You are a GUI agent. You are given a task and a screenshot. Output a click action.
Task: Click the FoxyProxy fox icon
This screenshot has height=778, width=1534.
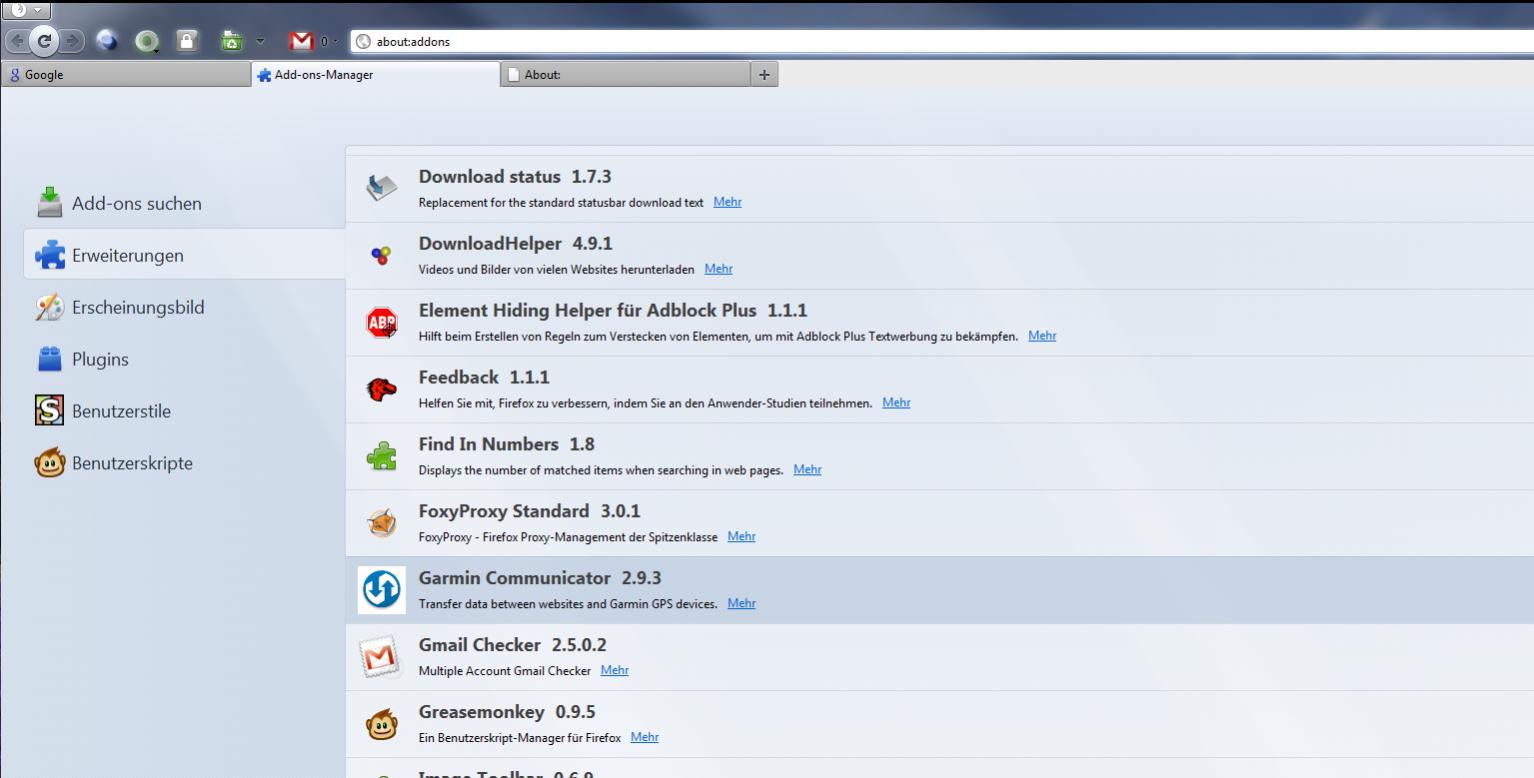382,523
